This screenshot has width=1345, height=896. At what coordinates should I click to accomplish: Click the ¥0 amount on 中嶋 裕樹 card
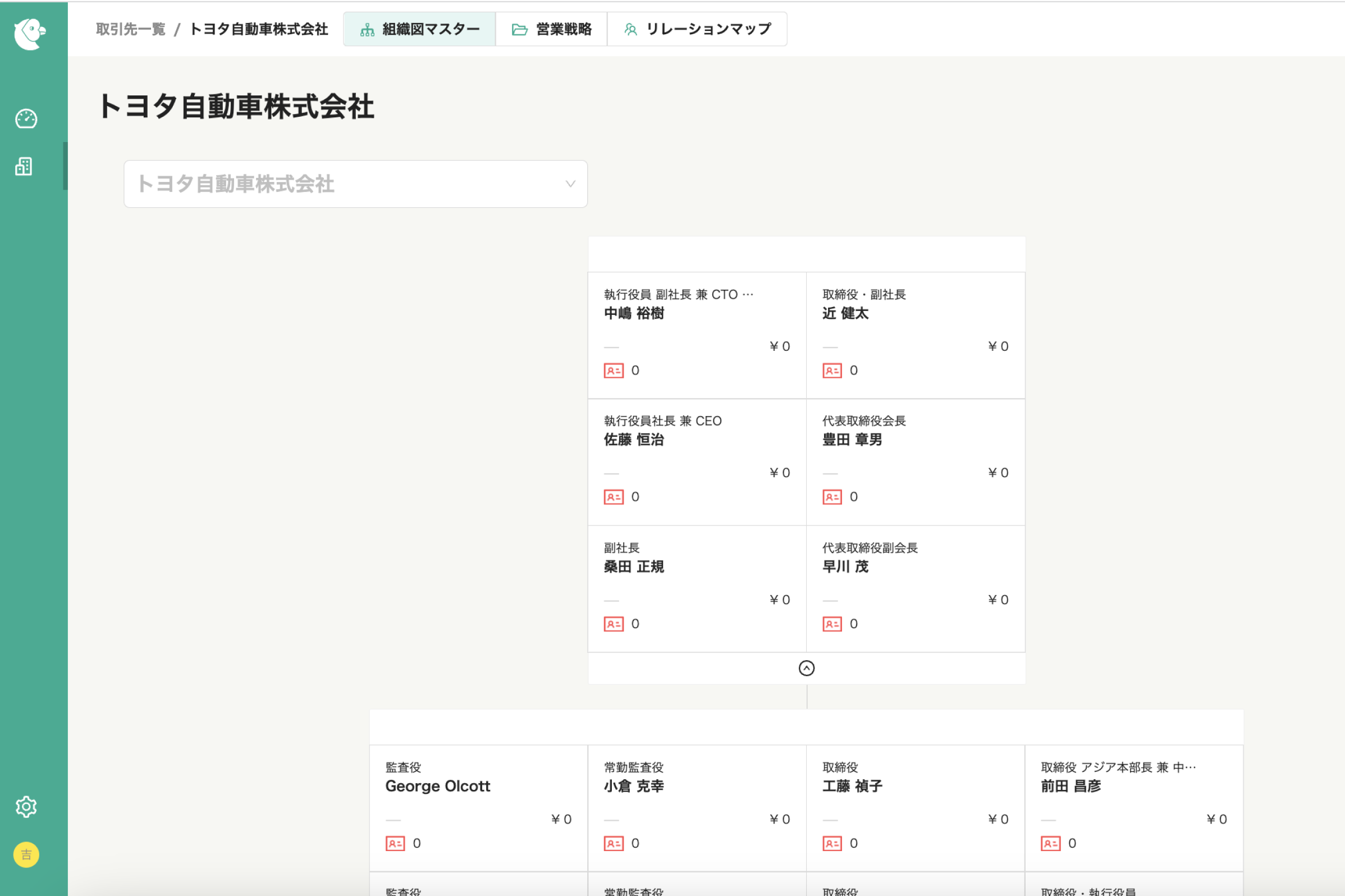(780, 346)
